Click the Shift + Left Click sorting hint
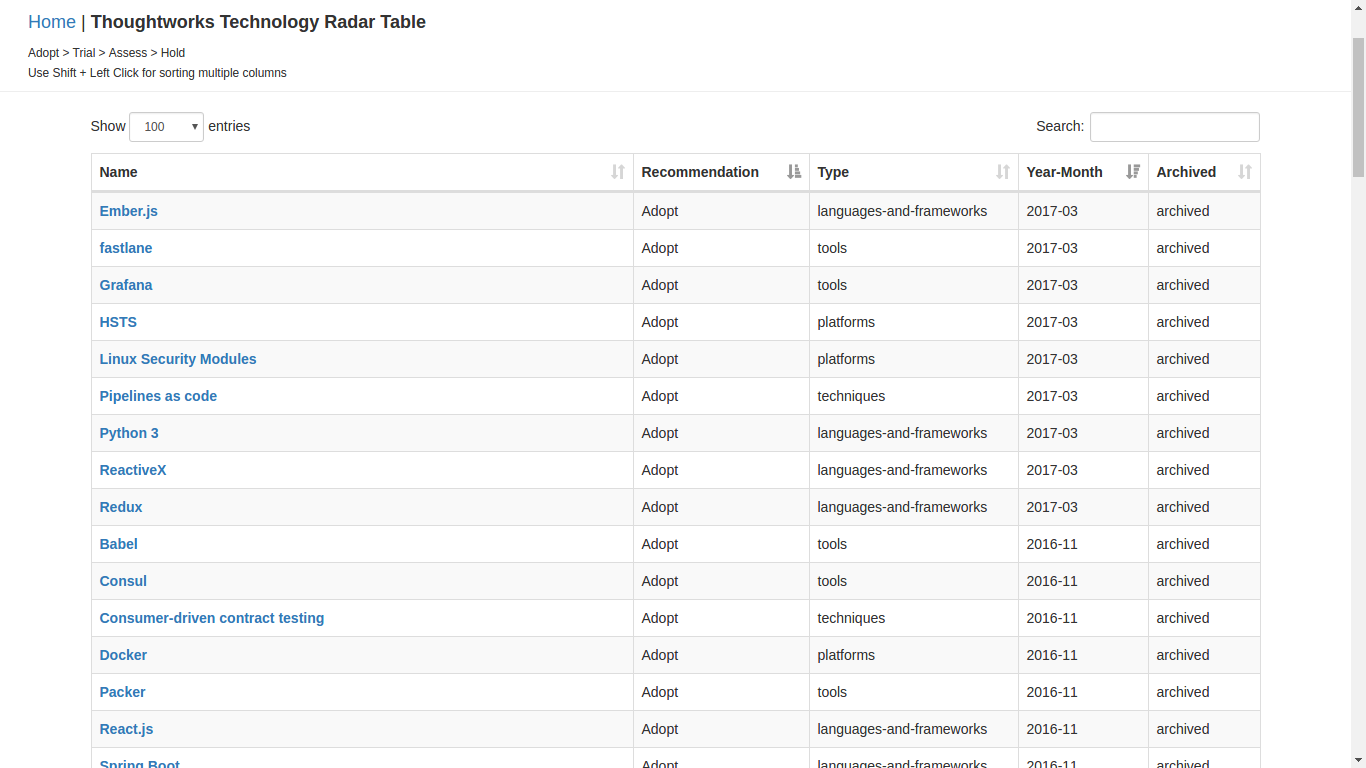Image resolution: width=1366 pixels, height=768 pixels. 157,73
